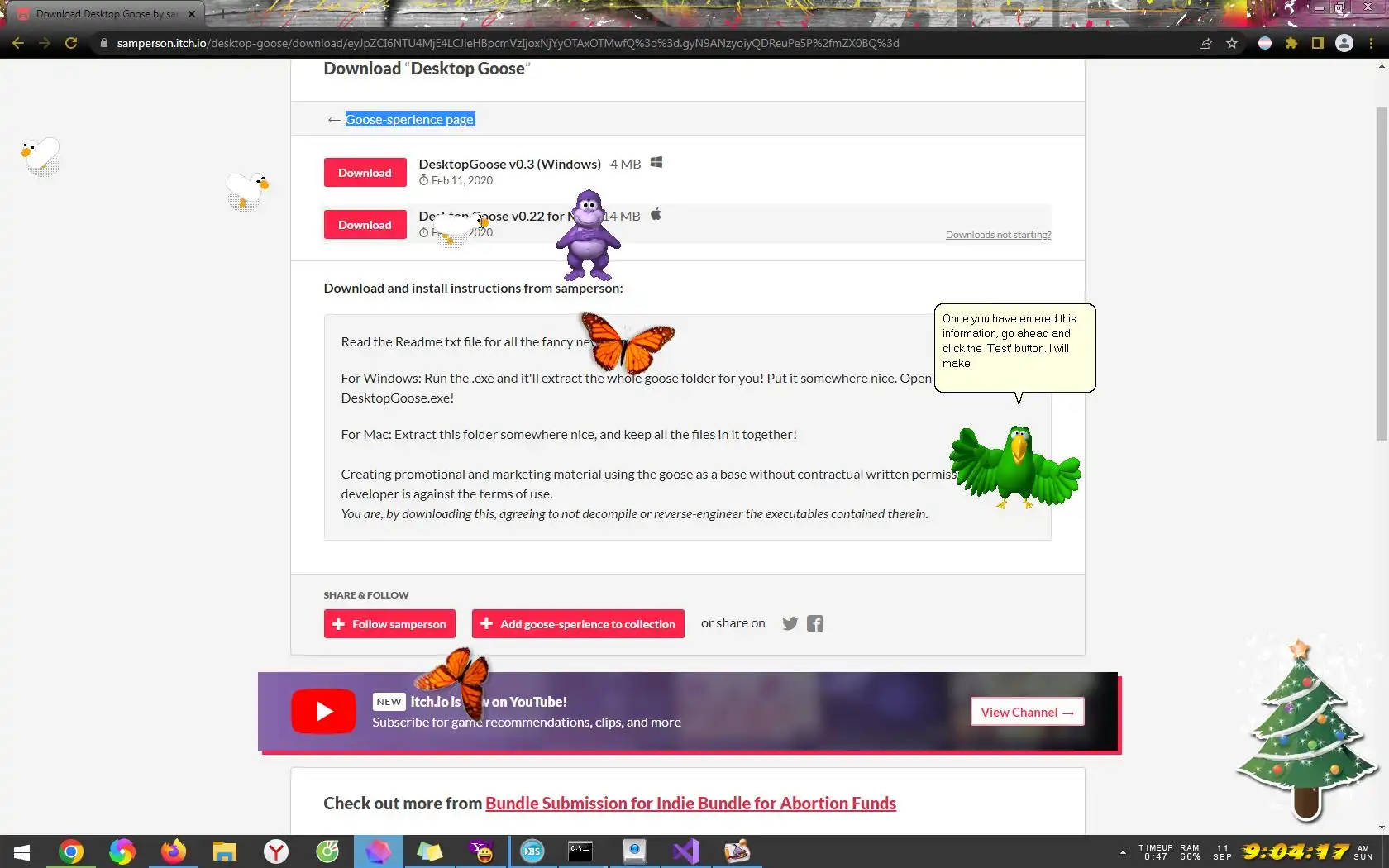Share on Facebook icon
This screenshot has width=1389, height=868.
815,623
